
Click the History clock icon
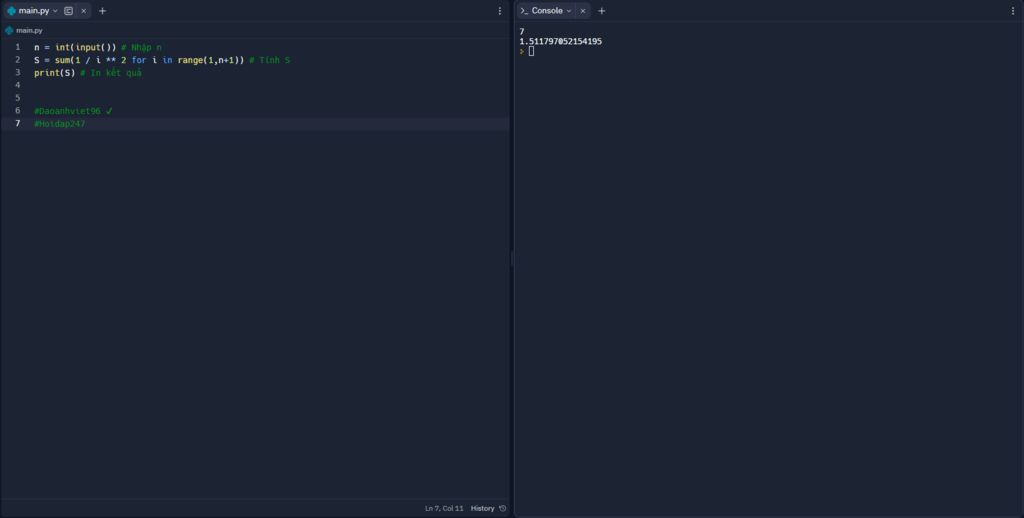coord(502,508)
